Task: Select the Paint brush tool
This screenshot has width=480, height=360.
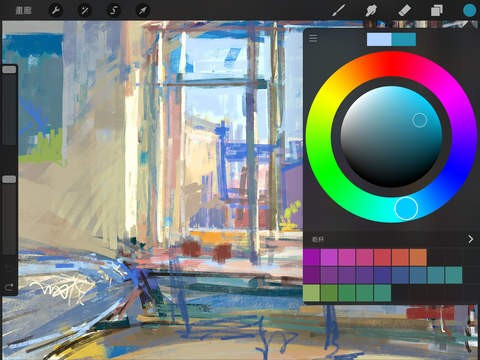Action: [x=338, y=10]
